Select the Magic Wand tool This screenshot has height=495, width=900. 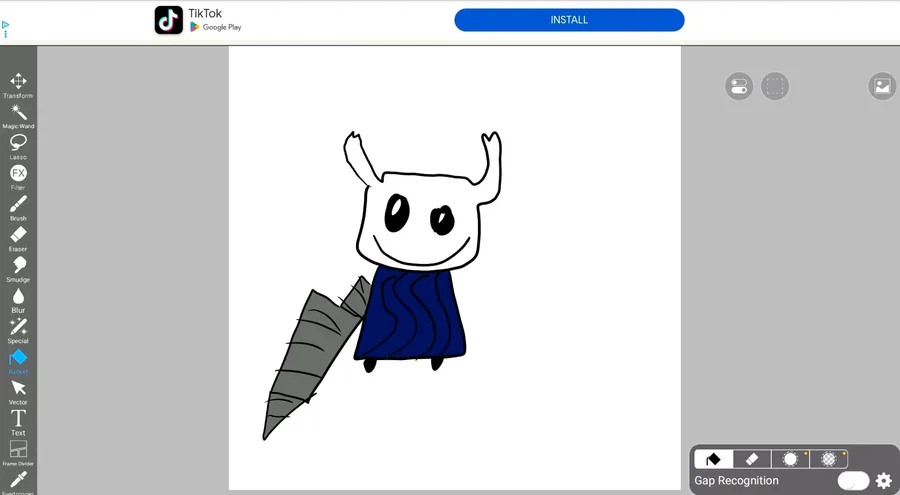(x=18, y=117)
